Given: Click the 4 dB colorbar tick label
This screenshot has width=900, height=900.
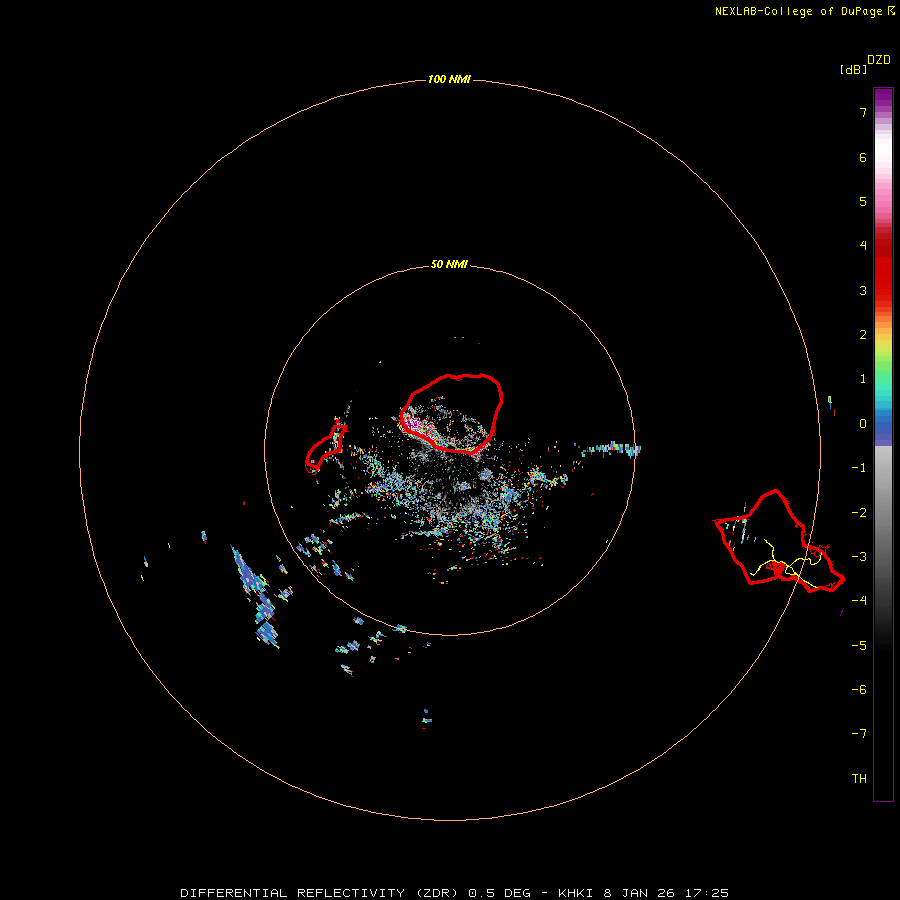Looking at the screenshot, I should click(x=863, y=246).
